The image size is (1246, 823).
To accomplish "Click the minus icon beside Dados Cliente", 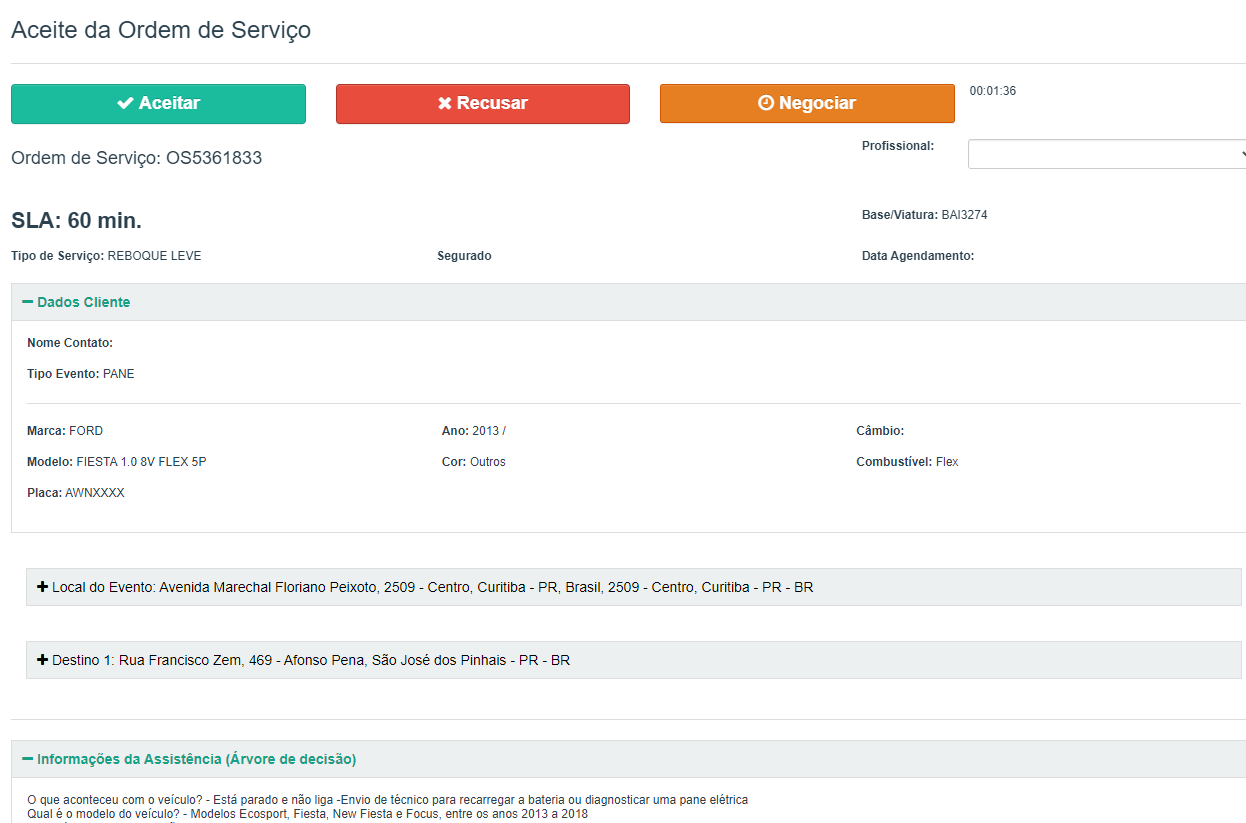I will pyautogui.click(x=28, y=302).
